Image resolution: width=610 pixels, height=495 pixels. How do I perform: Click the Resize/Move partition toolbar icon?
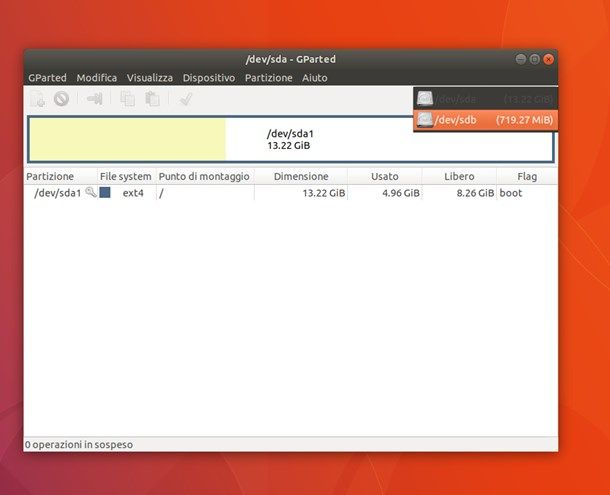95,99
